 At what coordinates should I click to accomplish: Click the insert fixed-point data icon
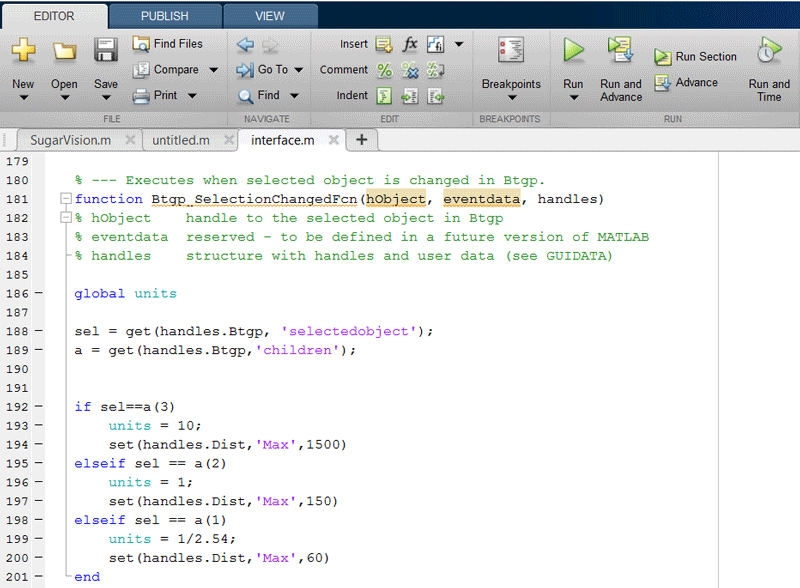(435, 44)
